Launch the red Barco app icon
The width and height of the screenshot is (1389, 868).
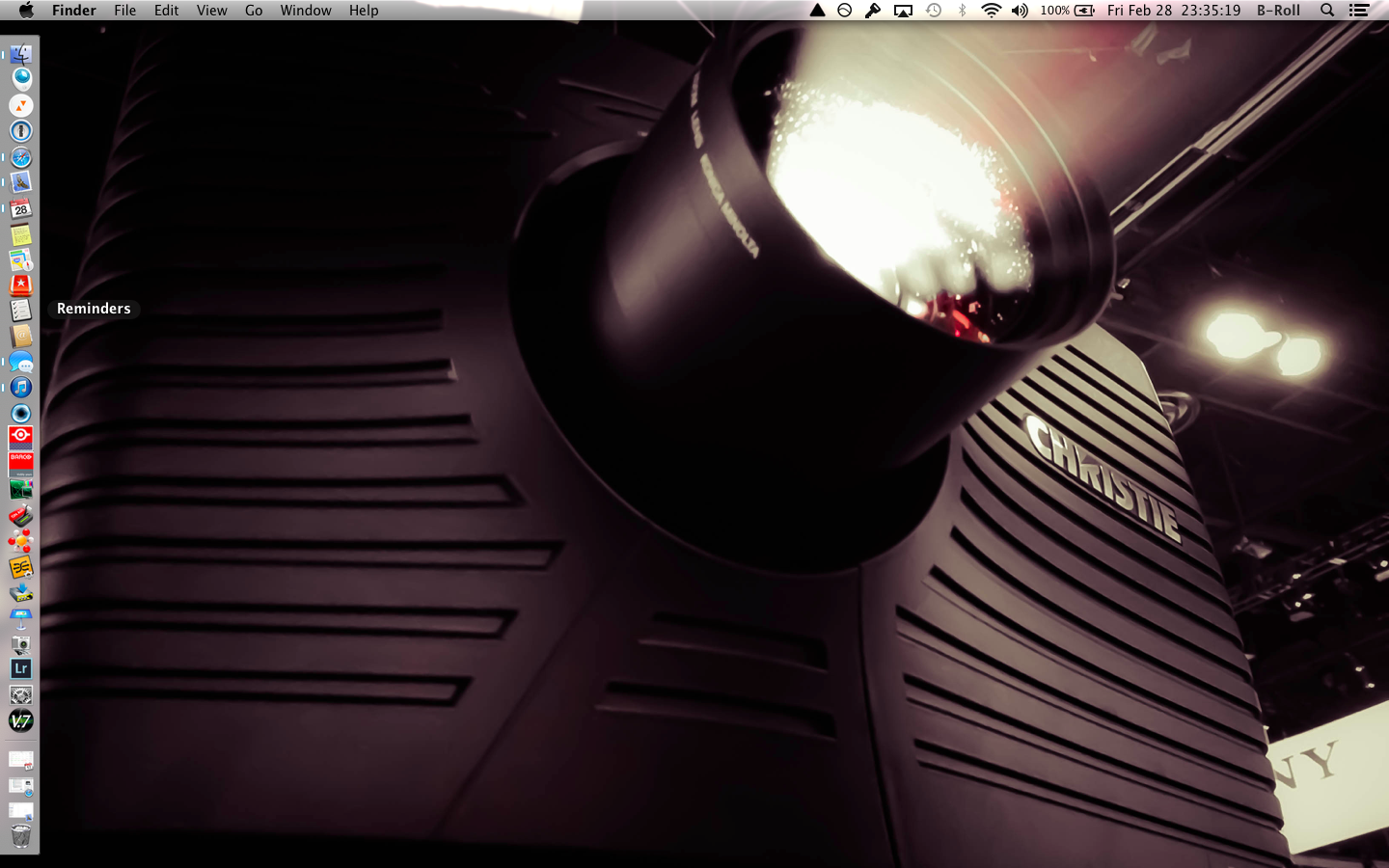[x=21, y=464]
